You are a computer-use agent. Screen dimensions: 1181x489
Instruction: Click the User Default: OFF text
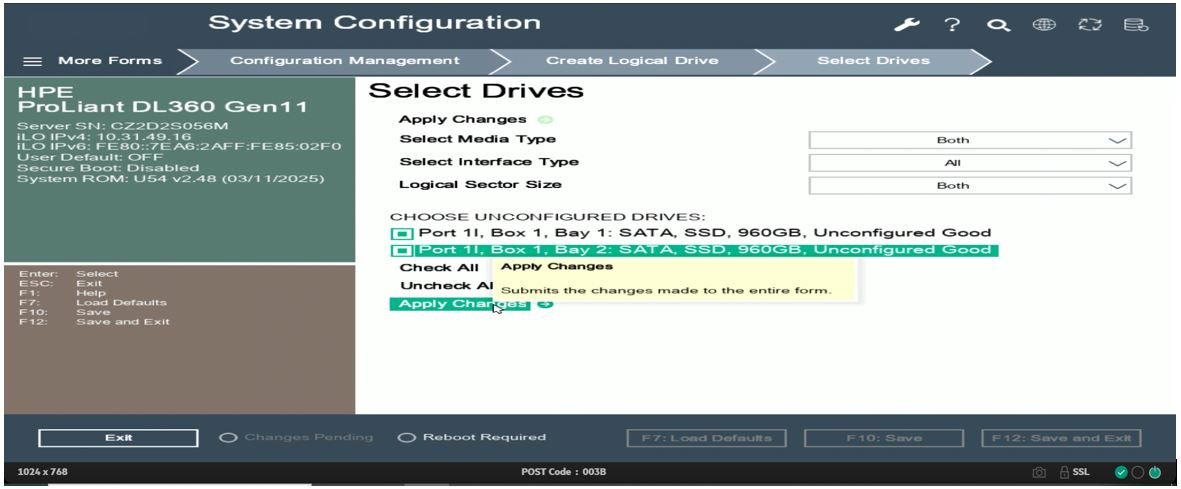tap(90, 157)
